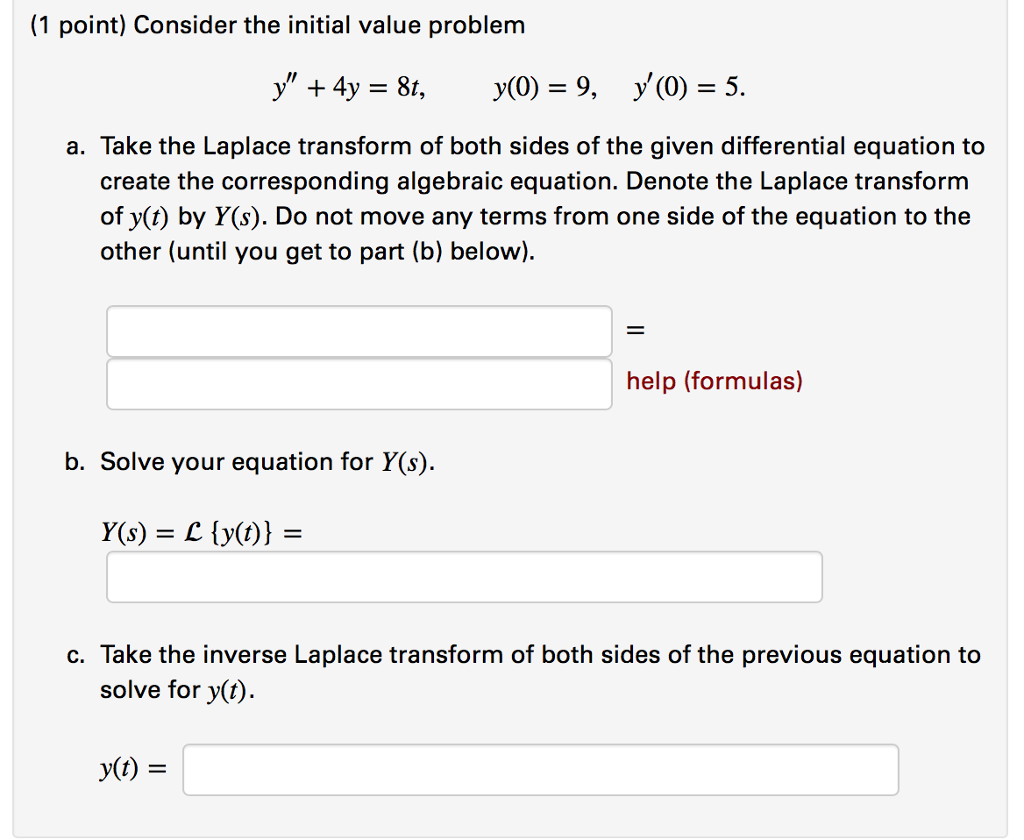The height and width of the screenshot is (840, 1024).
Task: Click the y'(0) = 5 condition
Action: (690, 87)
